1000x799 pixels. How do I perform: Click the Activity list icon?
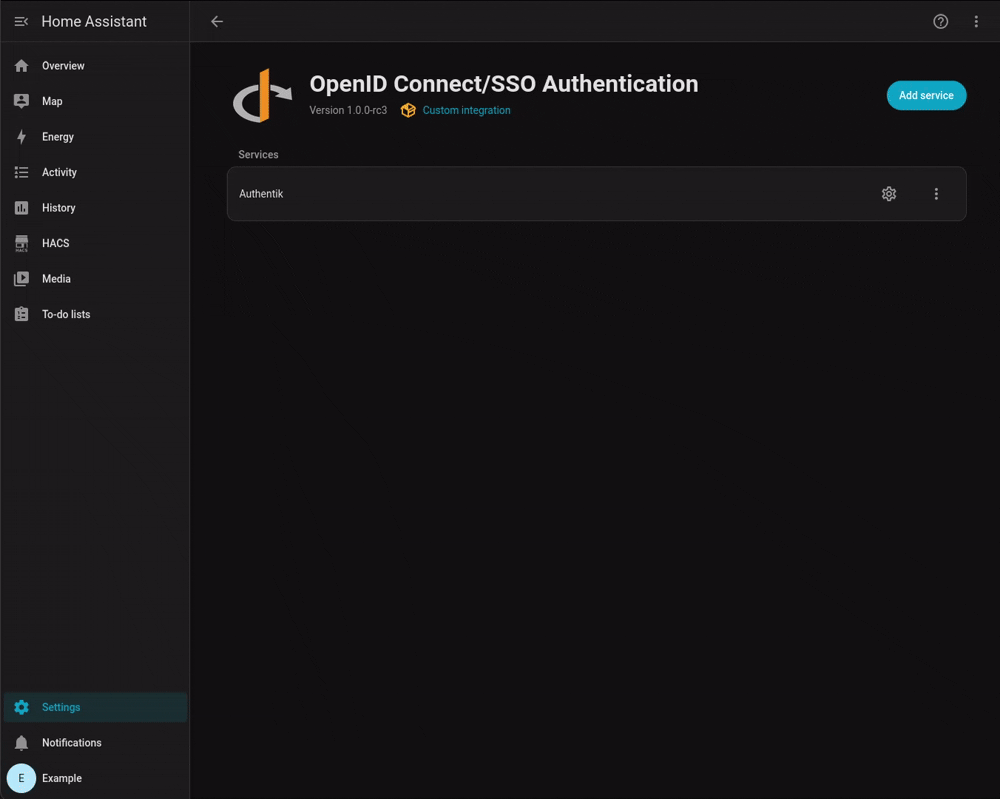click(x=22, y=172)
